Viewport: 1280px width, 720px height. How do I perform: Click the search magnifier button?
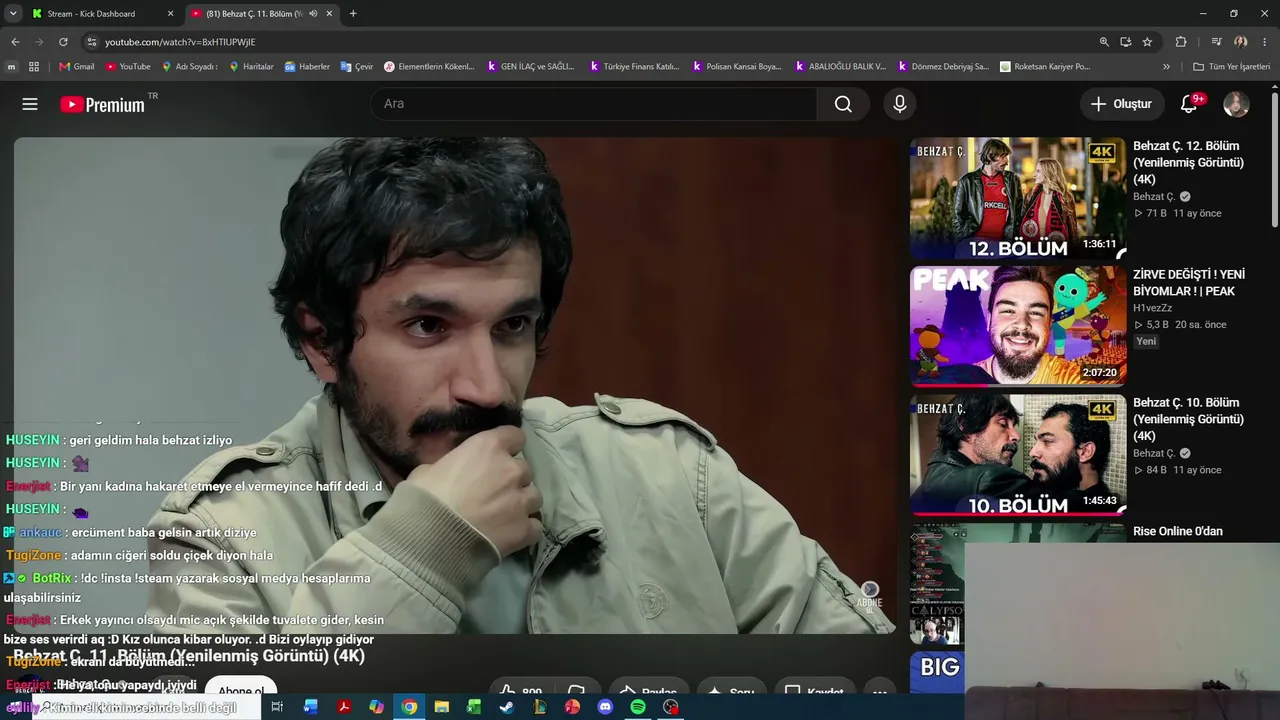point(843,104)
